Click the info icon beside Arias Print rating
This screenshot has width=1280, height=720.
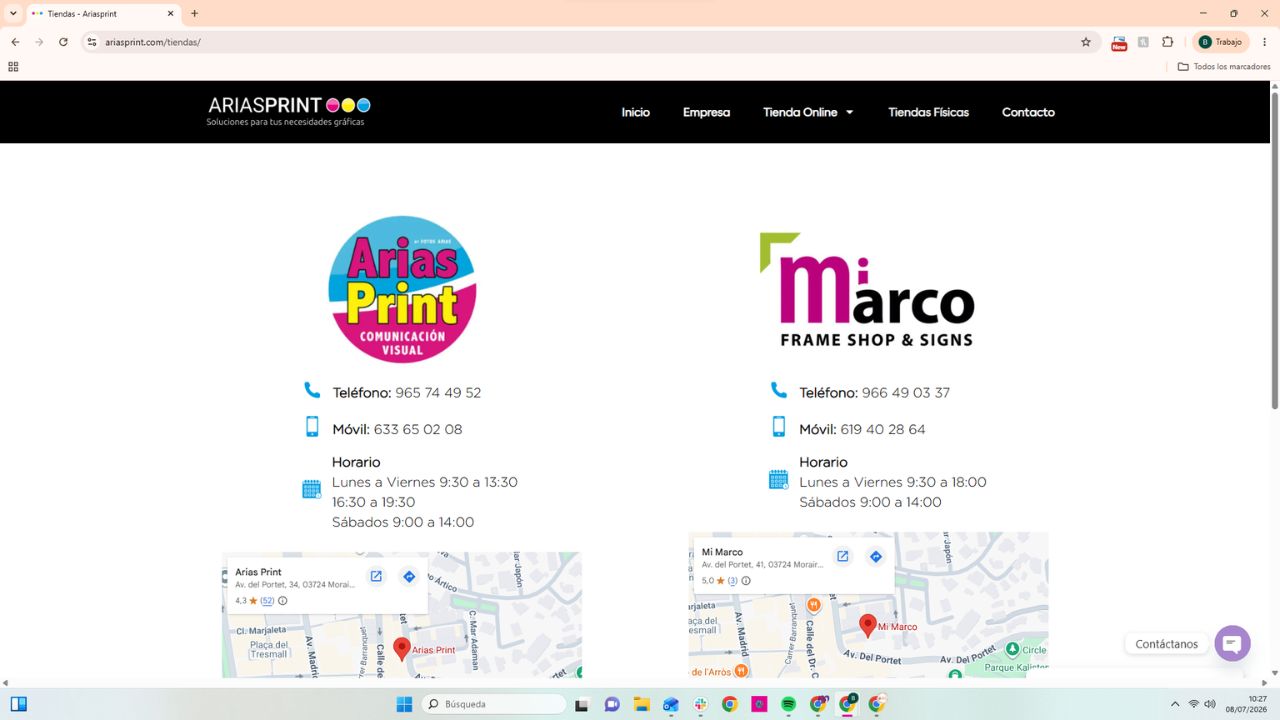tap(282, 601)
